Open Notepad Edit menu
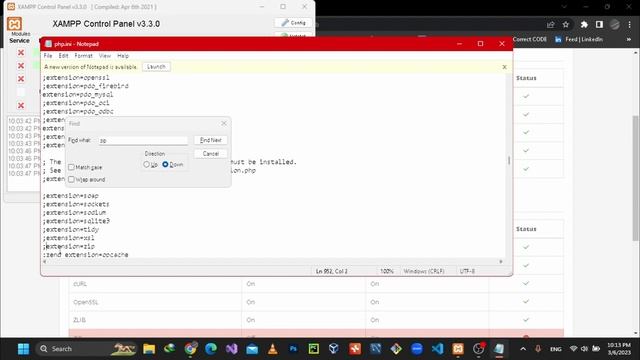This screenshot has width=640, height=360. [x=63, y=56]
